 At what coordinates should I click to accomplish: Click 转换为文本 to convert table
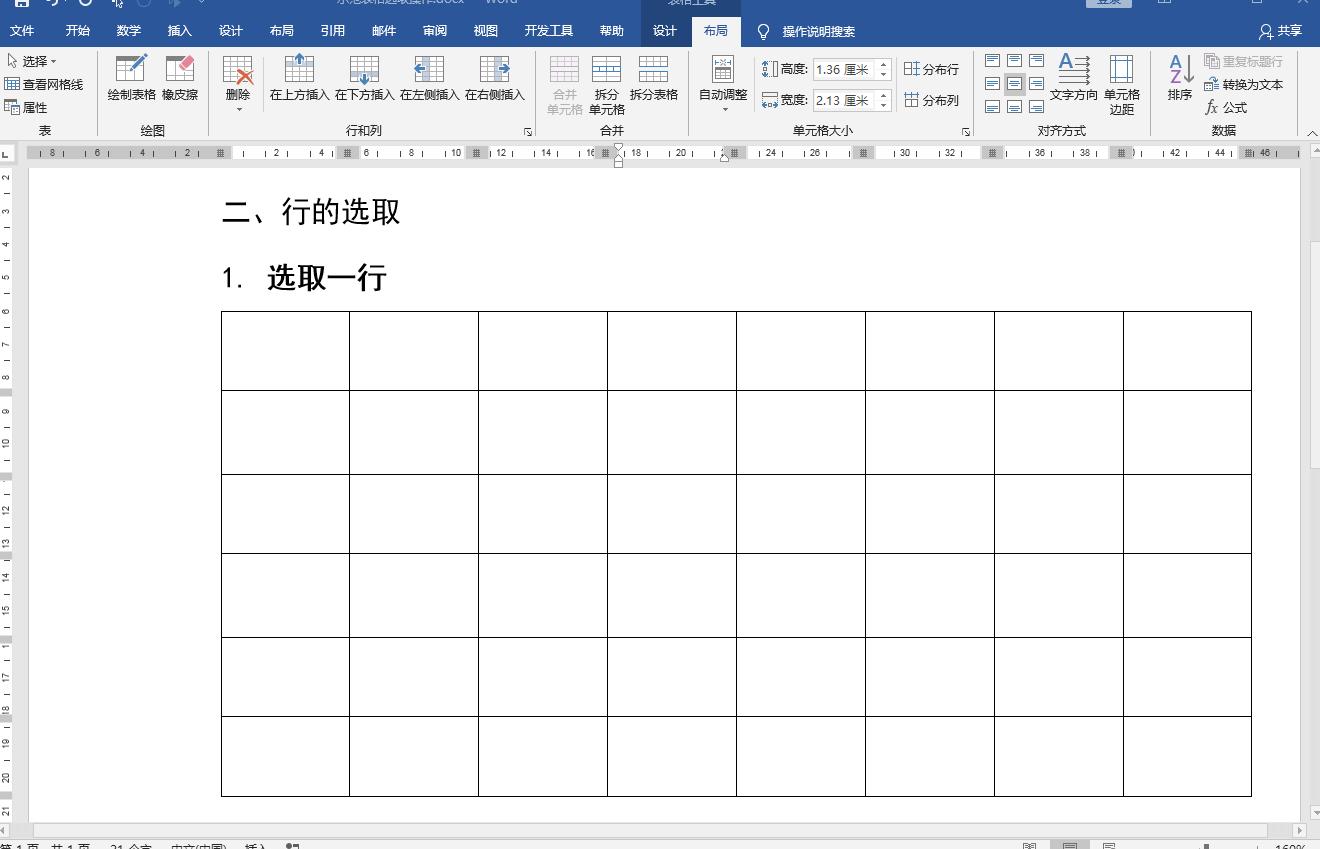tap(1243, 85)
